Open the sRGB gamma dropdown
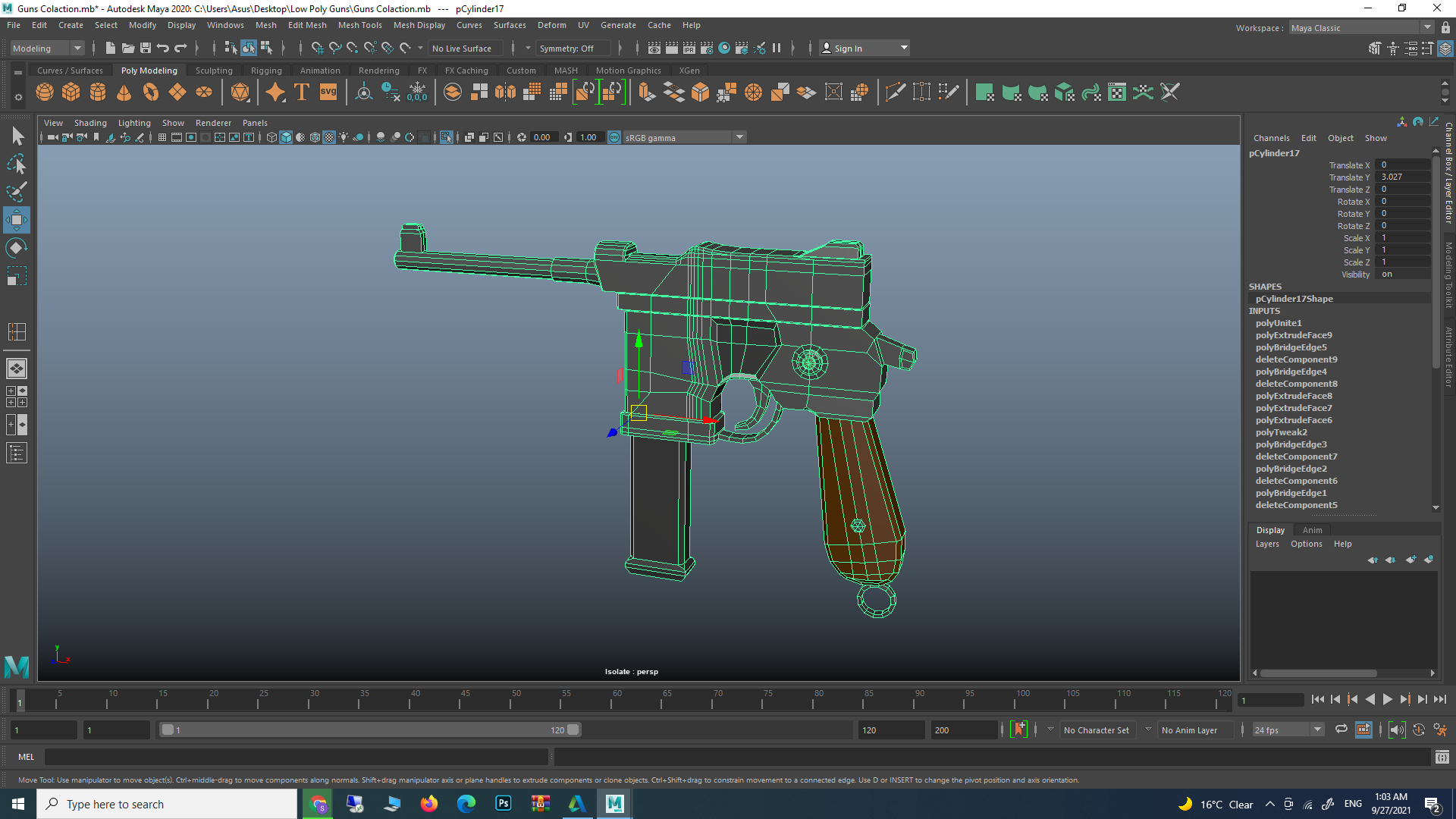The width and height of the screenshot is (1456, 819). click(739, 137)
